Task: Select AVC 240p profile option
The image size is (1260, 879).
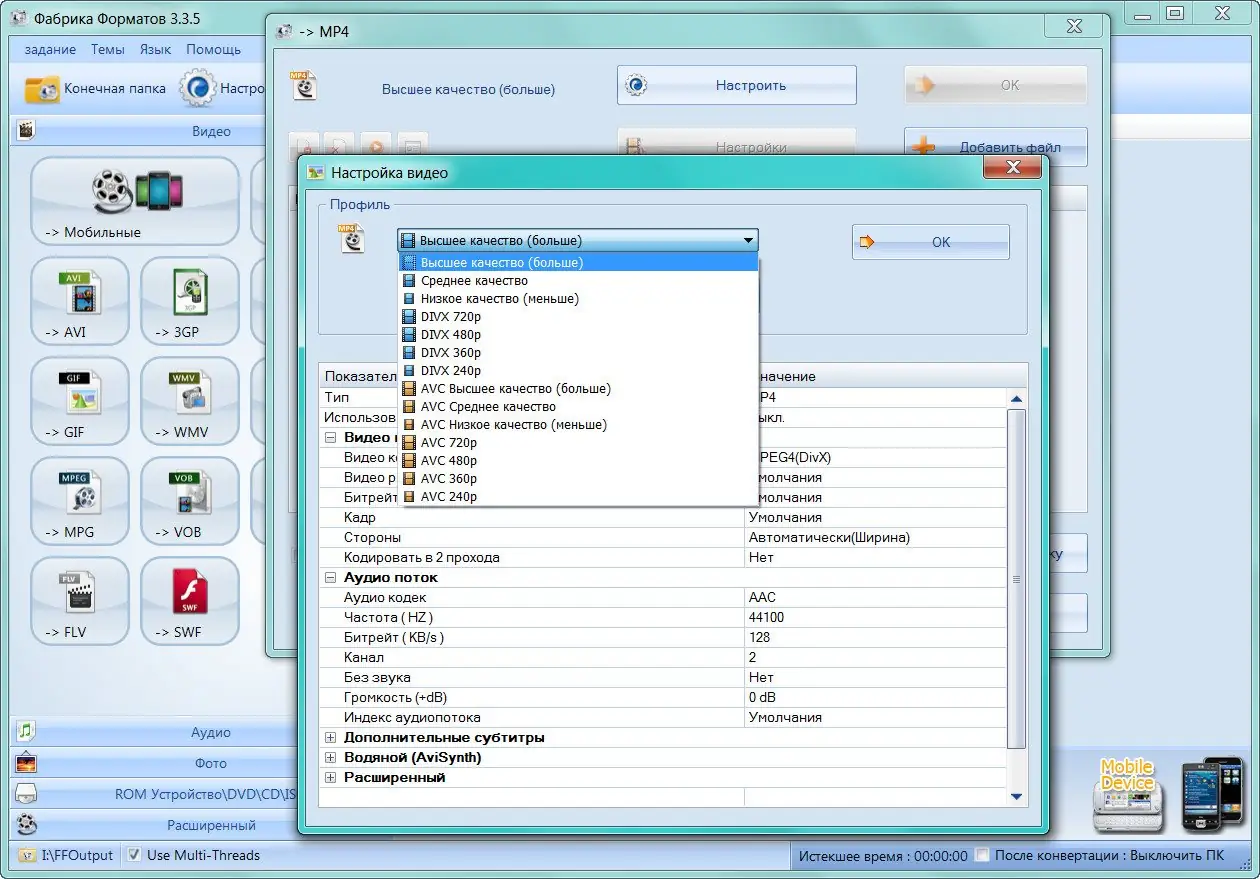Action: [x=578, y=497]
